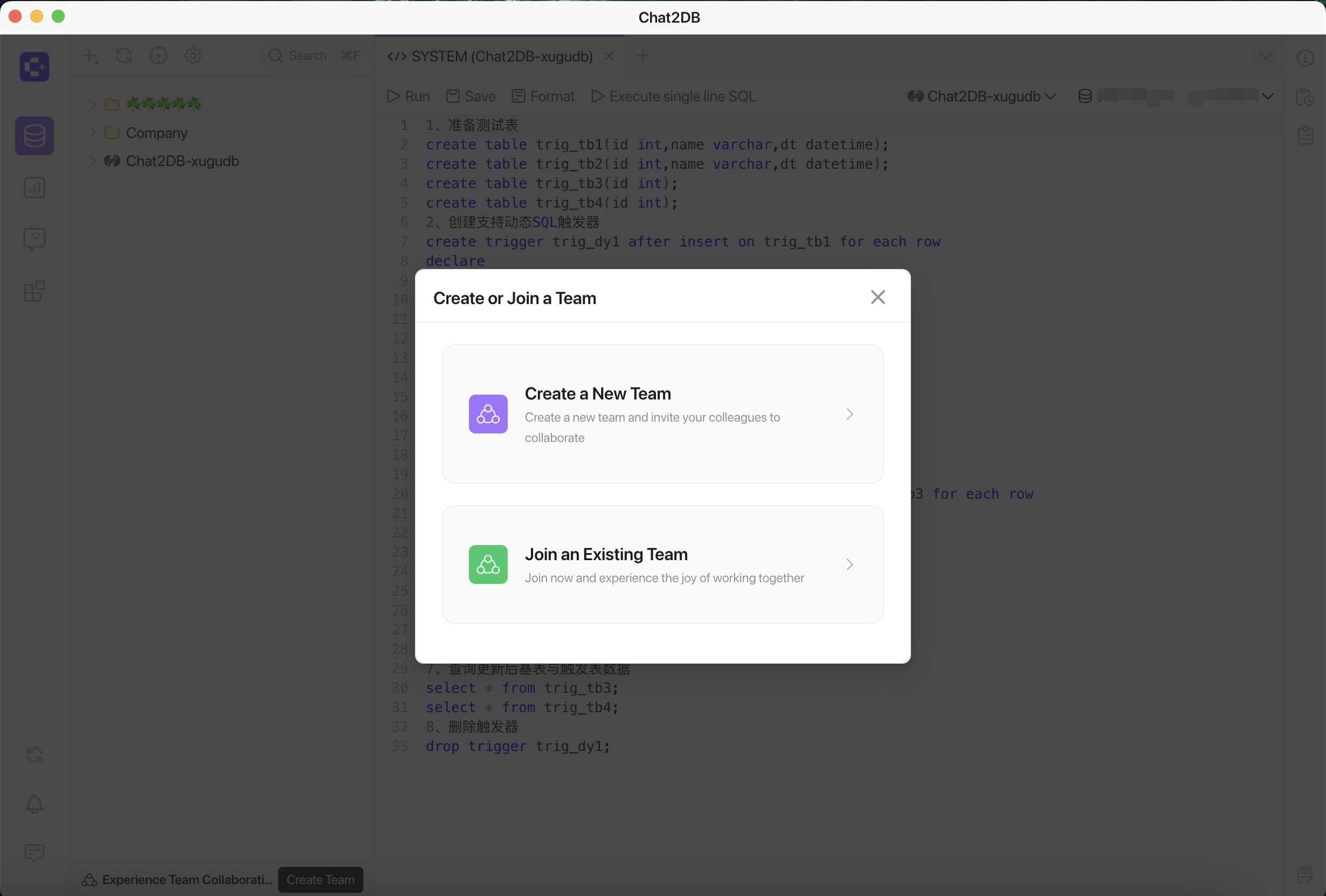Open the notifications bell icon

coord(34,804)
